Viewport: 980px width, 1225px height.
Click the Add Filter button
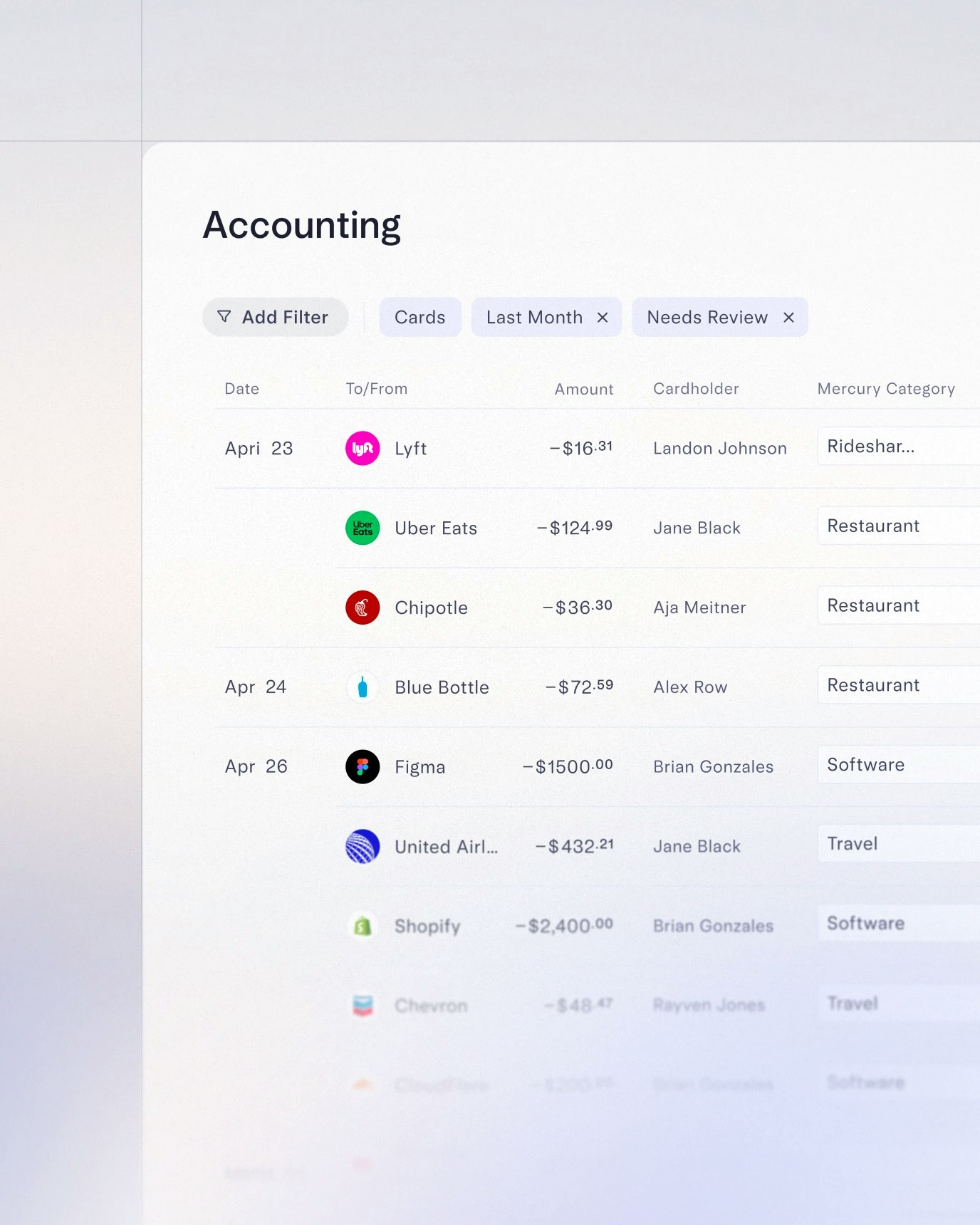tap(275, 317)
